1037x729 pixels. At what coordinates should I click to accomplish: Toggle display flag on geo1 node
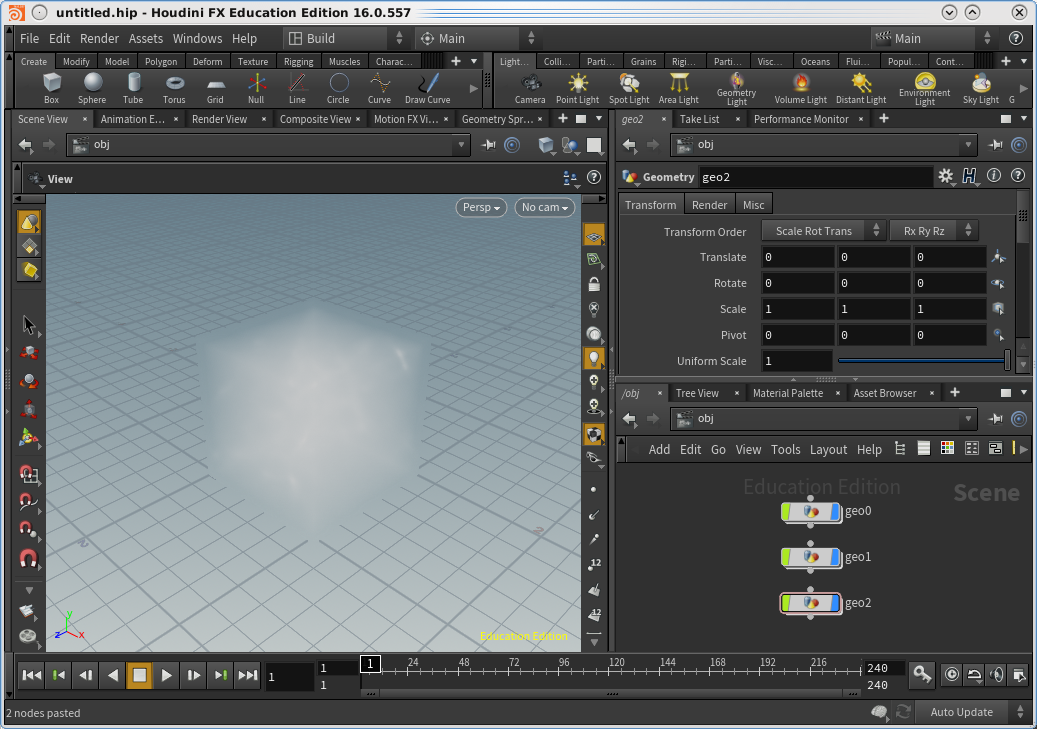tap(836, 557)
